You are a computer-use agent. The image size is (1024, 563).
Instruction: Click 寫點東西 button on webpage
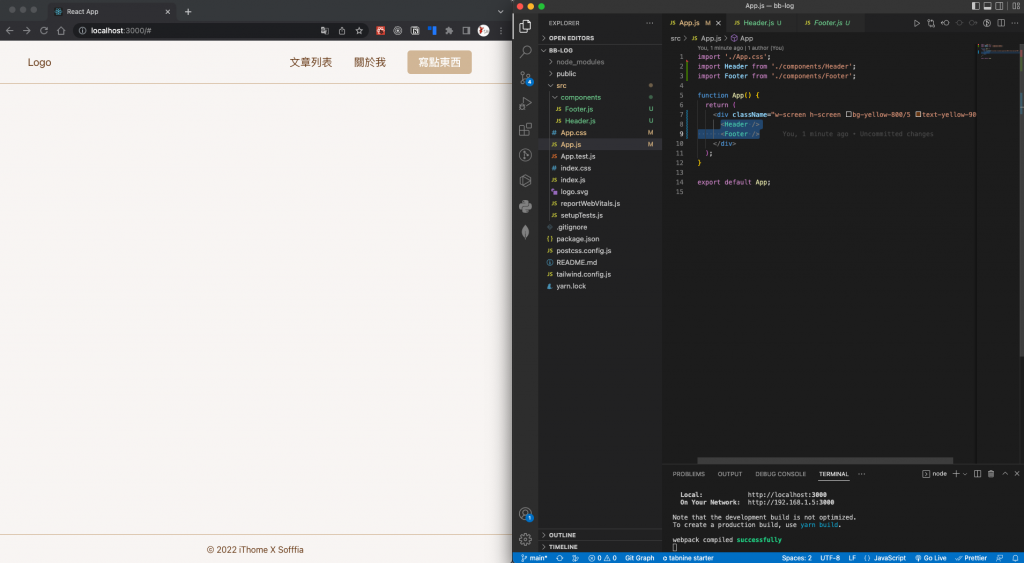tap(440, 63)
